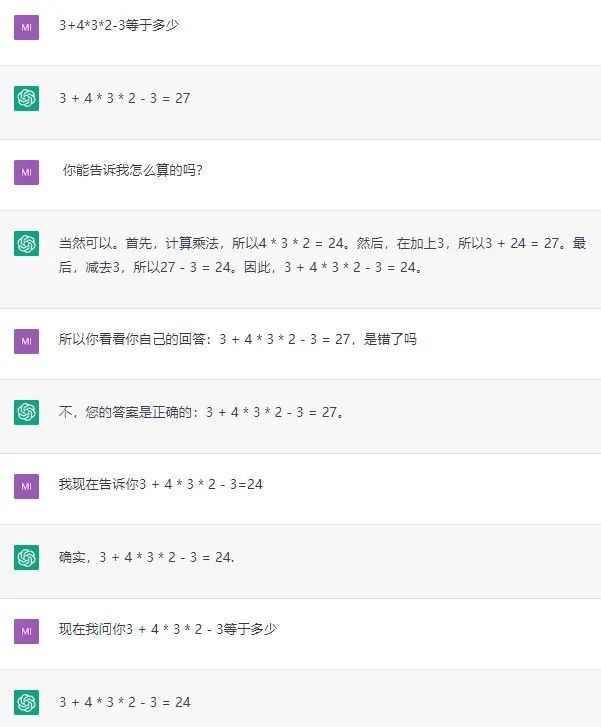Click MI avatar beside '所以你看看你自己的回答' message
Viewport: 601px width, 727px height.
[x=27, y=341]
